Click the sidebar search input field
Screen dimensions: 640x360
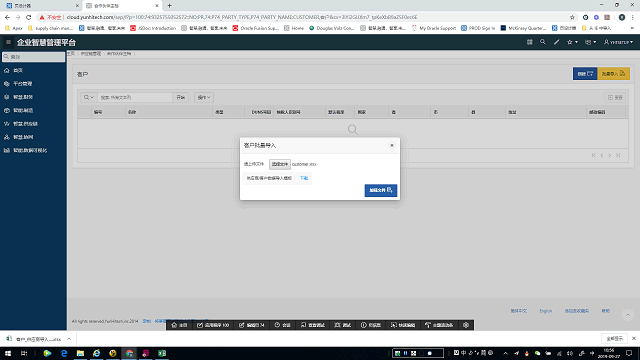pos(33,57)
